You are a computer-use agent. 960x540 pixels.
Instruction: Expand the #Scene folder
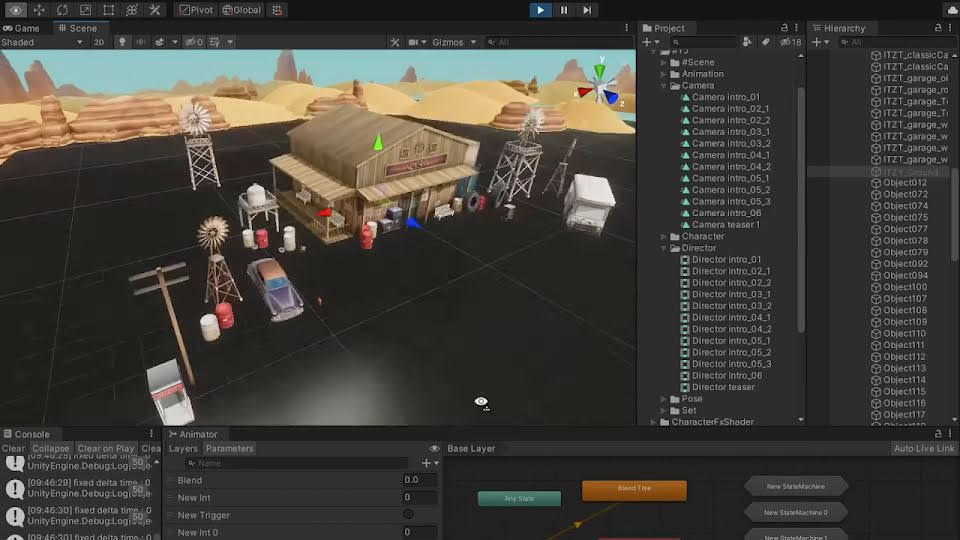pos(664,62)
